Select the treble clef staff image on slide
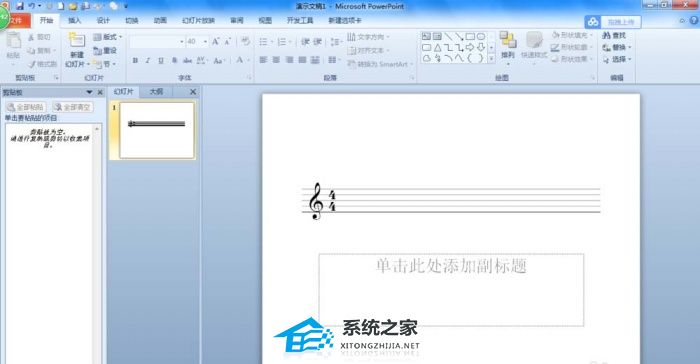 451,201
